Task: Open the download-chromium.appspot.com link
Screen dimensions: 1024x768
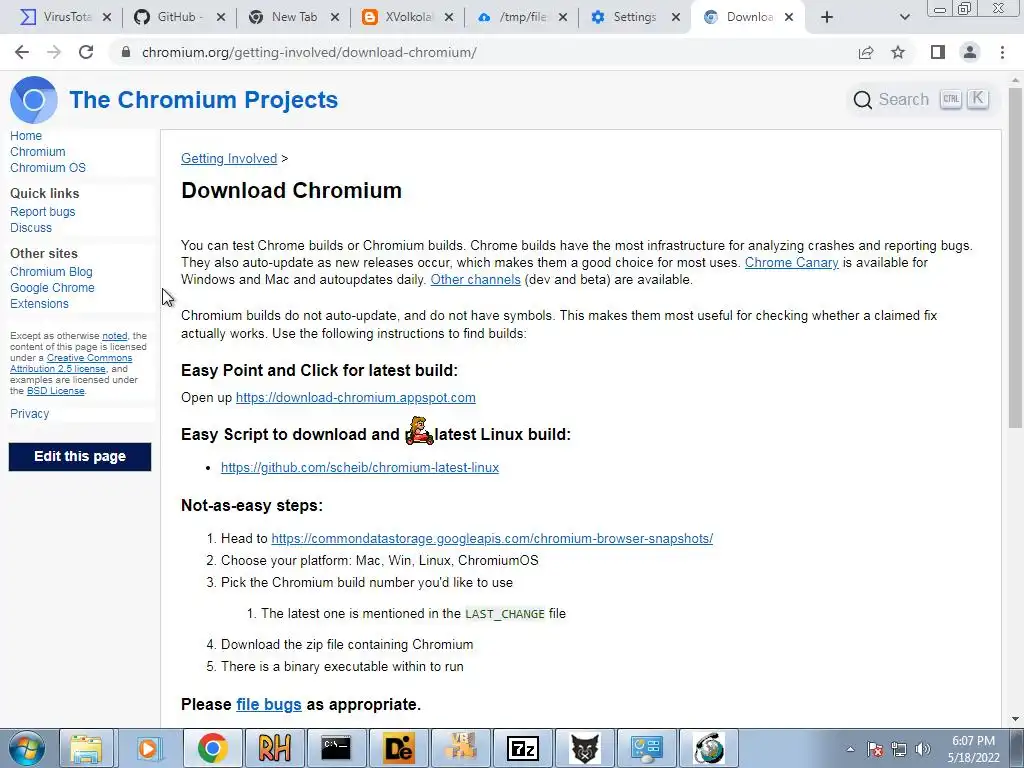Action: 355,398
